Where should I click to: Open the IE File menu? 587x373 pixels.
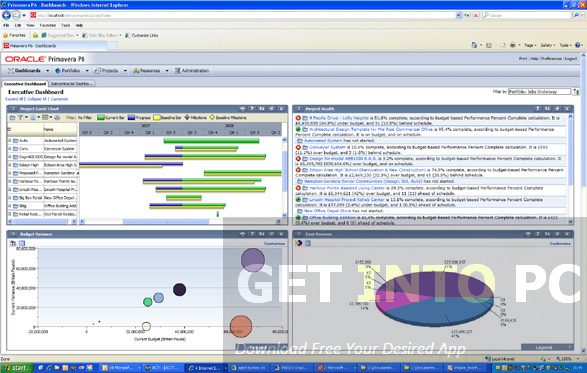click(x=6, y=25)
